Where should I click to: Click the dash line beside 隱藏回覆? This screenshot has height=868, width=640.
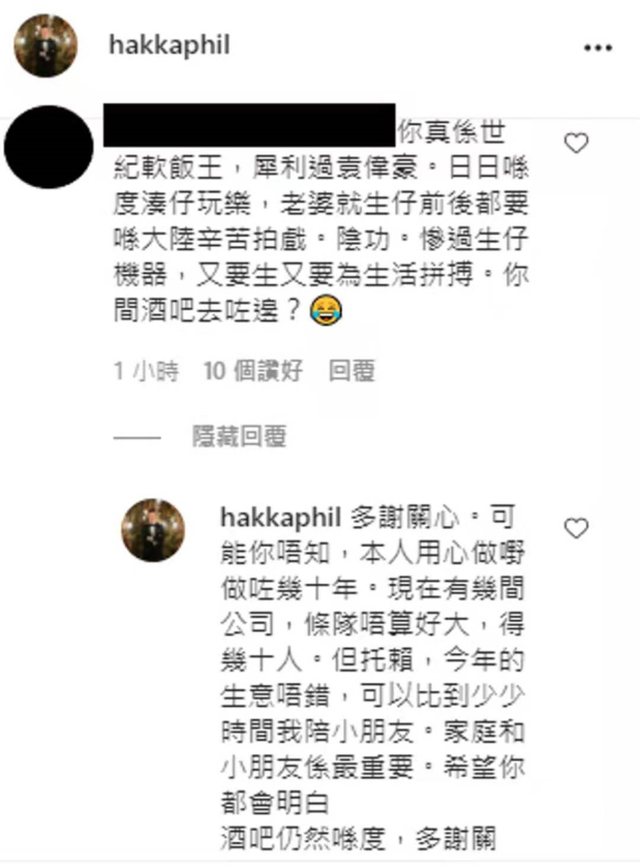pyautogui.click(x=137, y=438)
